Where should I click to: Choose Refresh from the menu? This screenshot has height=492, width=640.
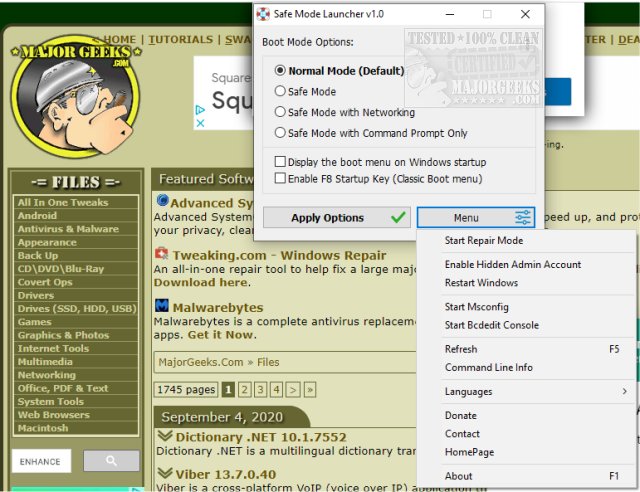[x=461, y=349]
